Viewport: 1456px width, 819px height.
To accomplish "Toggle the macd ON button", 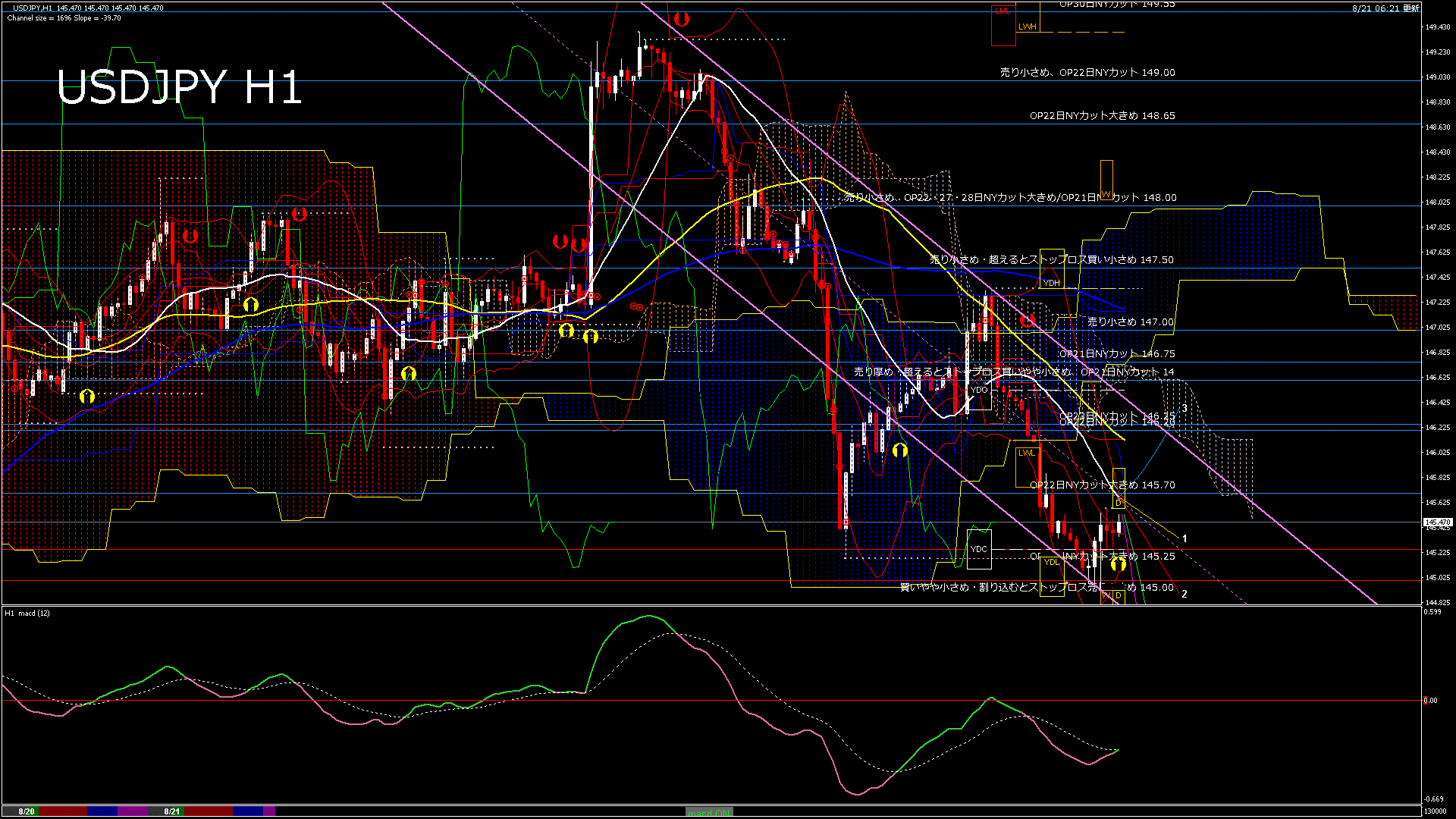I will (709, 812).
